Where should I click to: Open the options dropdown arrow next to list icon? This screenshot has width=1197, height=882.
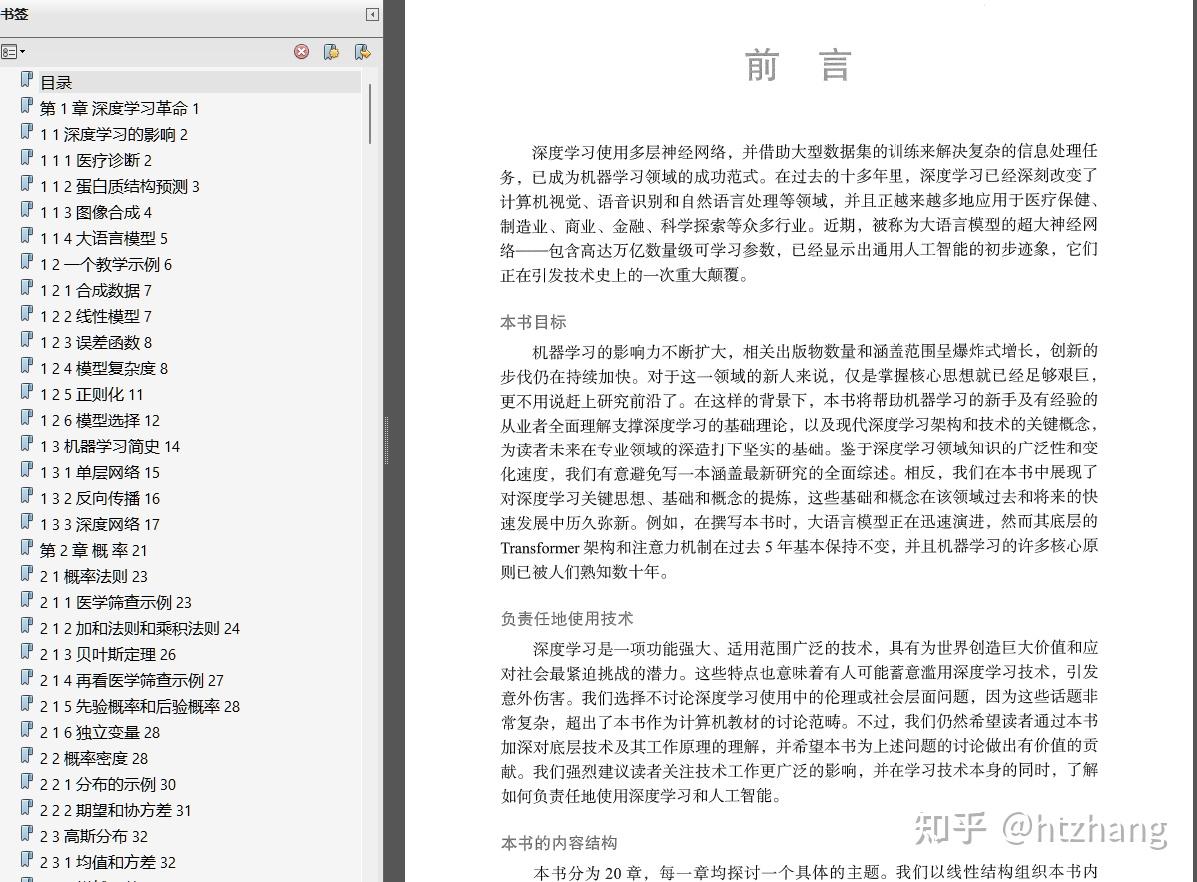[22, 51]
